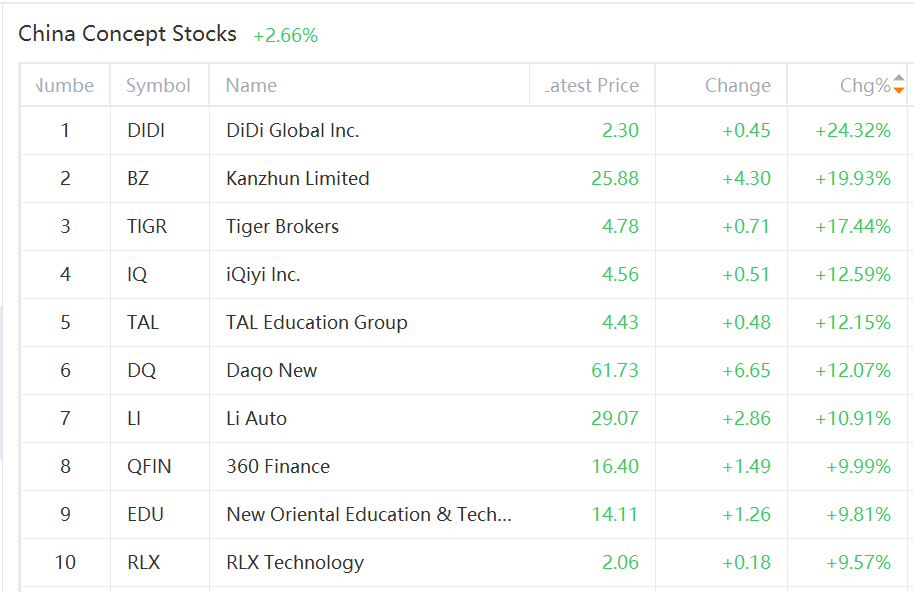914x592 pixels.
Task: Open the iQiyi Inc. stock name
Action: (x=263, y=274)
